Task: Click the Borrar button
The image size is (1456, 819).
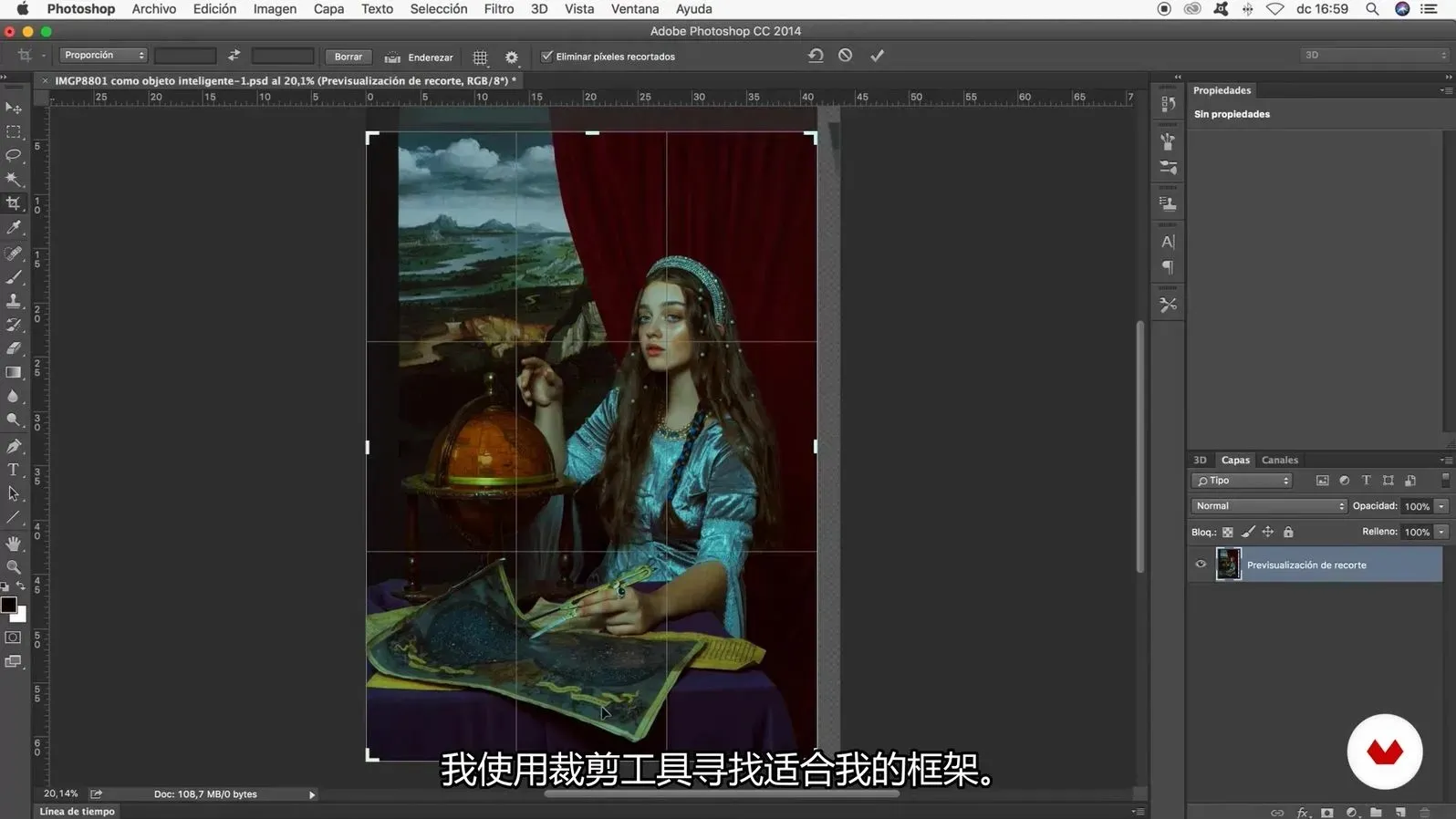Action: click(x=348, y=57)
